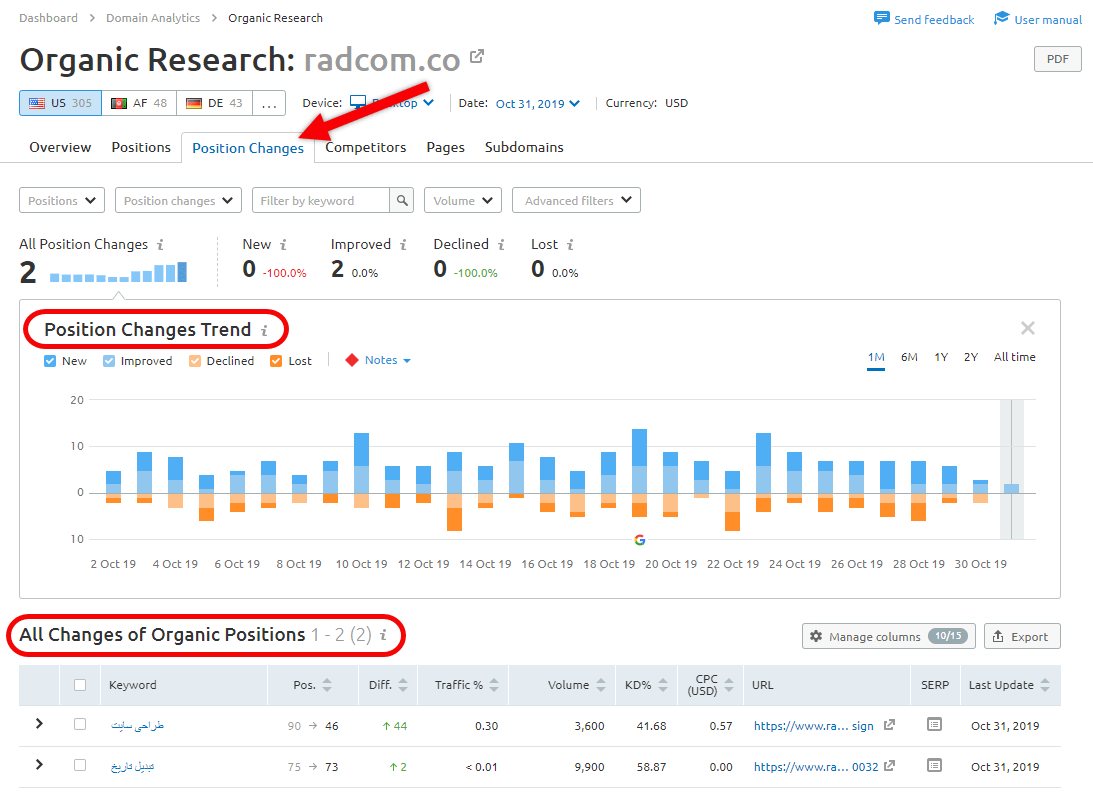
Task: Open the Positions filter dropdown
Action: [x=62, y=201]
